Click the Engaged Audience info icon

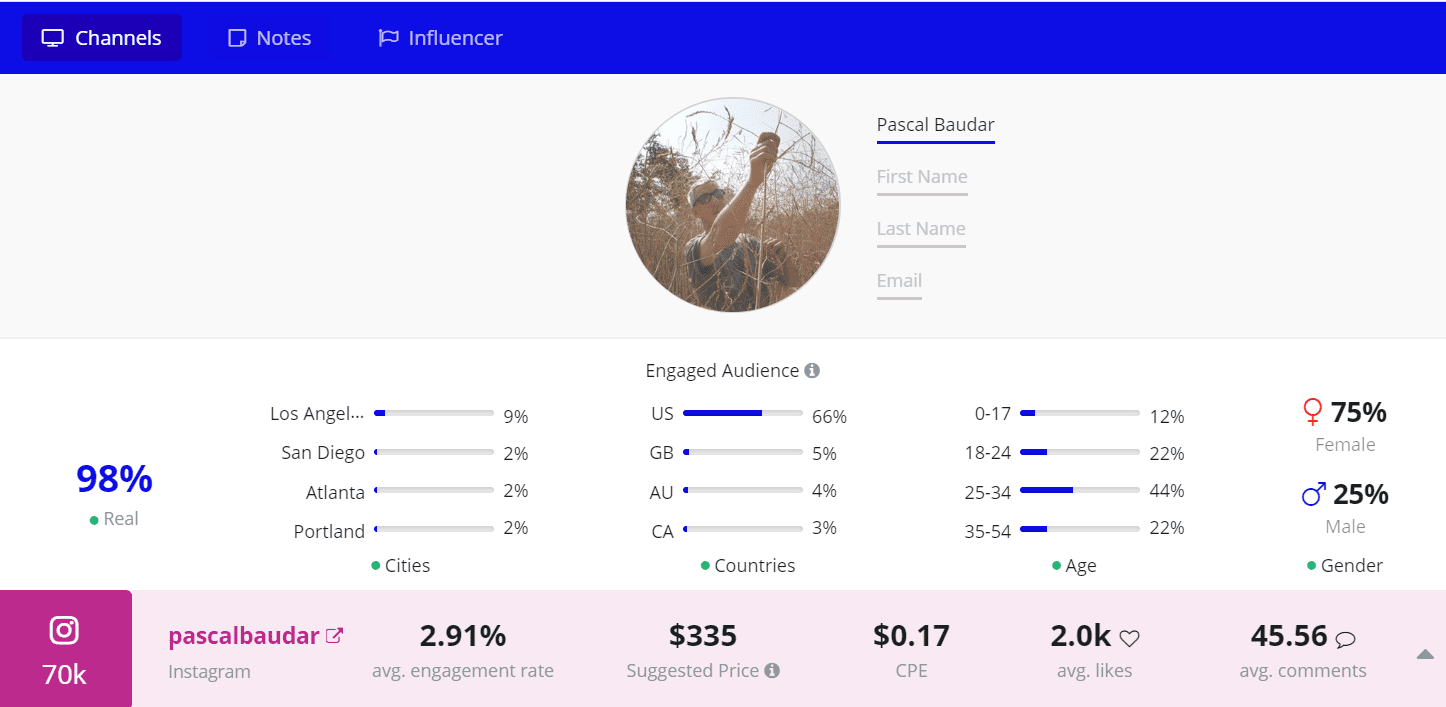pos(812,371)
